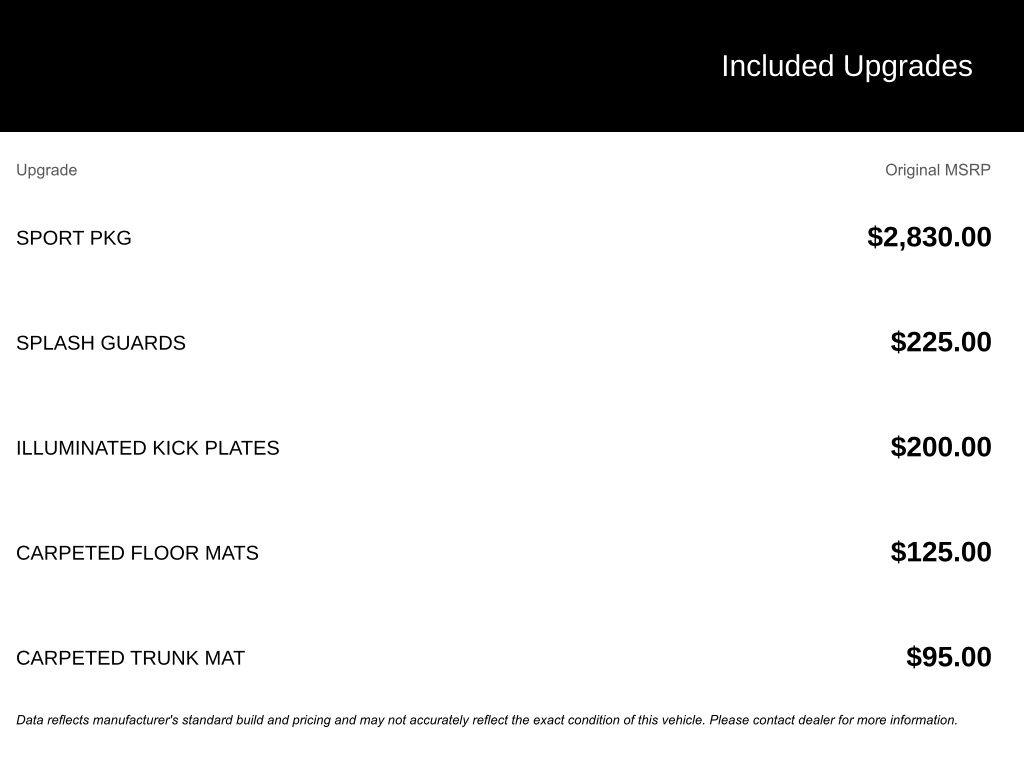Click the $200.00 price
Screen dimensions: 1024x768
941,447
